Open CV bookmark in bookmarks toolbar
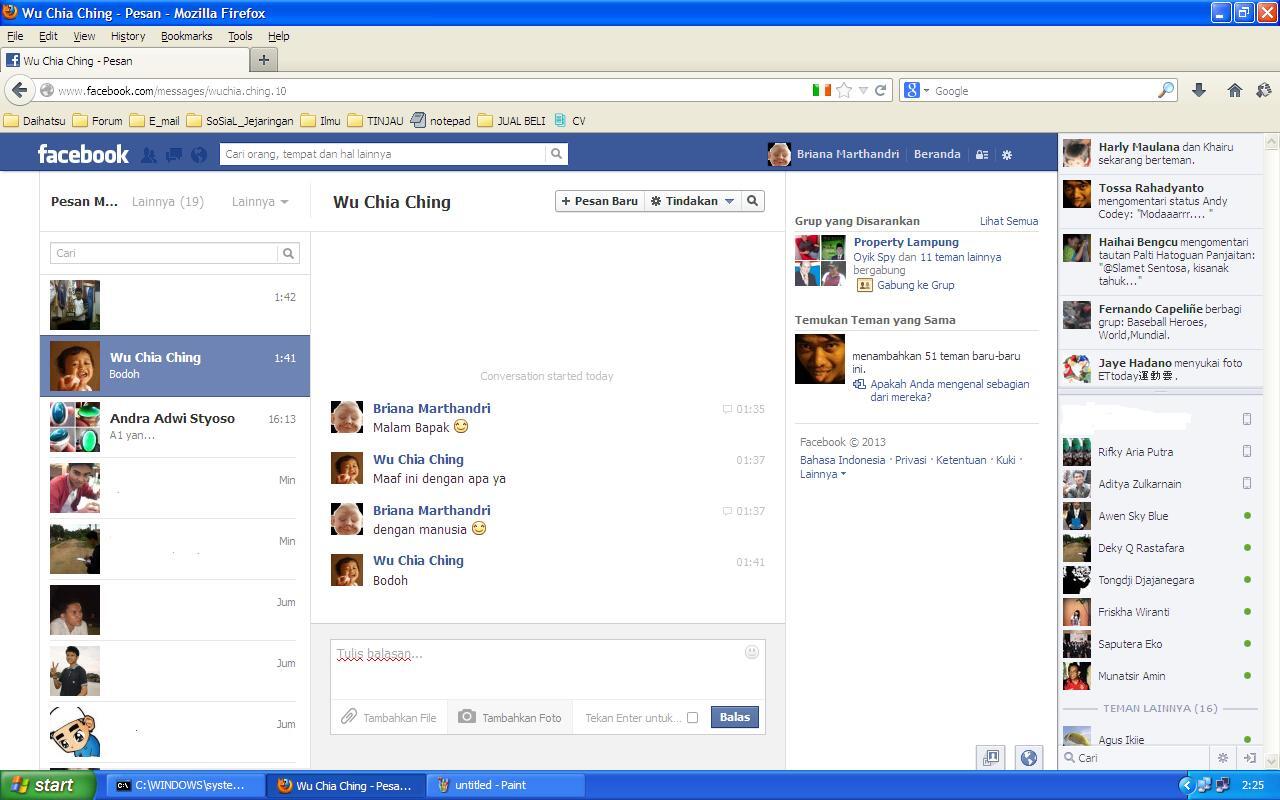 pos(570,120)
